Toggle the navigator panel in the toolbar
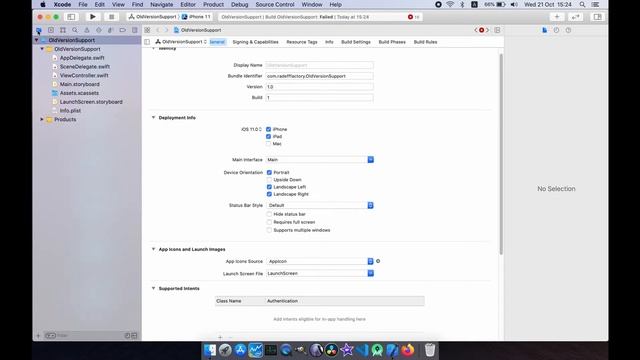The height and width of the screenshot is (360, 640). pyautogui.click(x=71, y=17)
